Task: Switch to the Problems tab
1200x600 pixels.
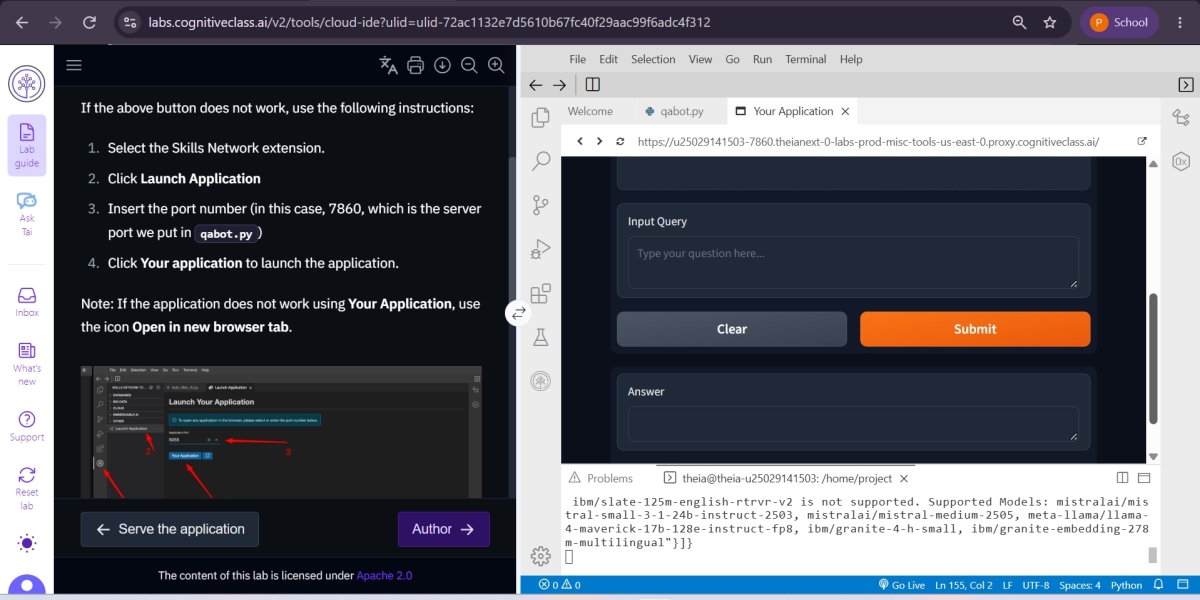Action: coord(601,478)
